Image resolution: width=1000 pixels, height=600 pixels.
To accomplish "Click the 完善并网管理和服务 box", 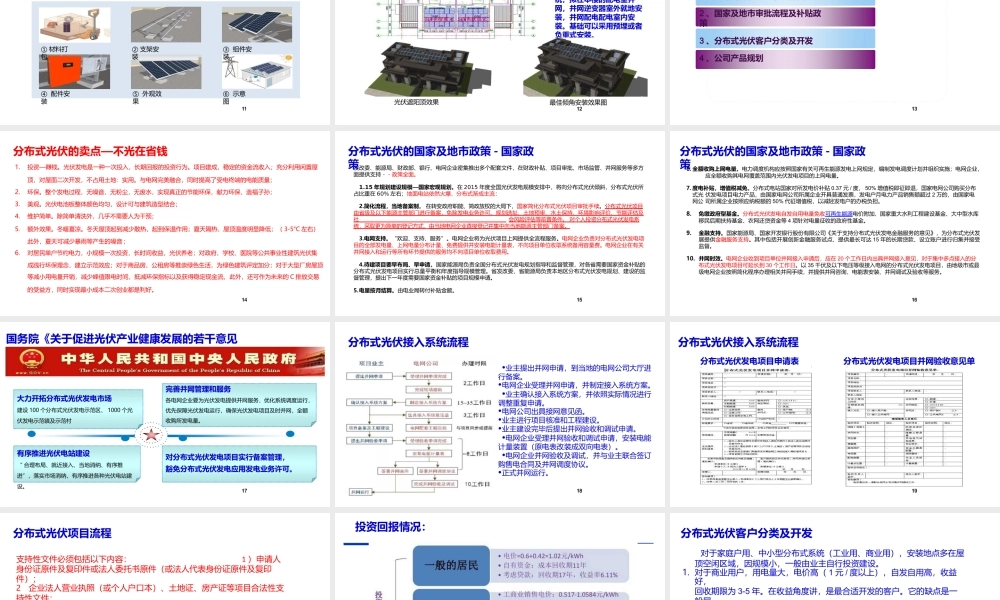I will coord(239,404).
